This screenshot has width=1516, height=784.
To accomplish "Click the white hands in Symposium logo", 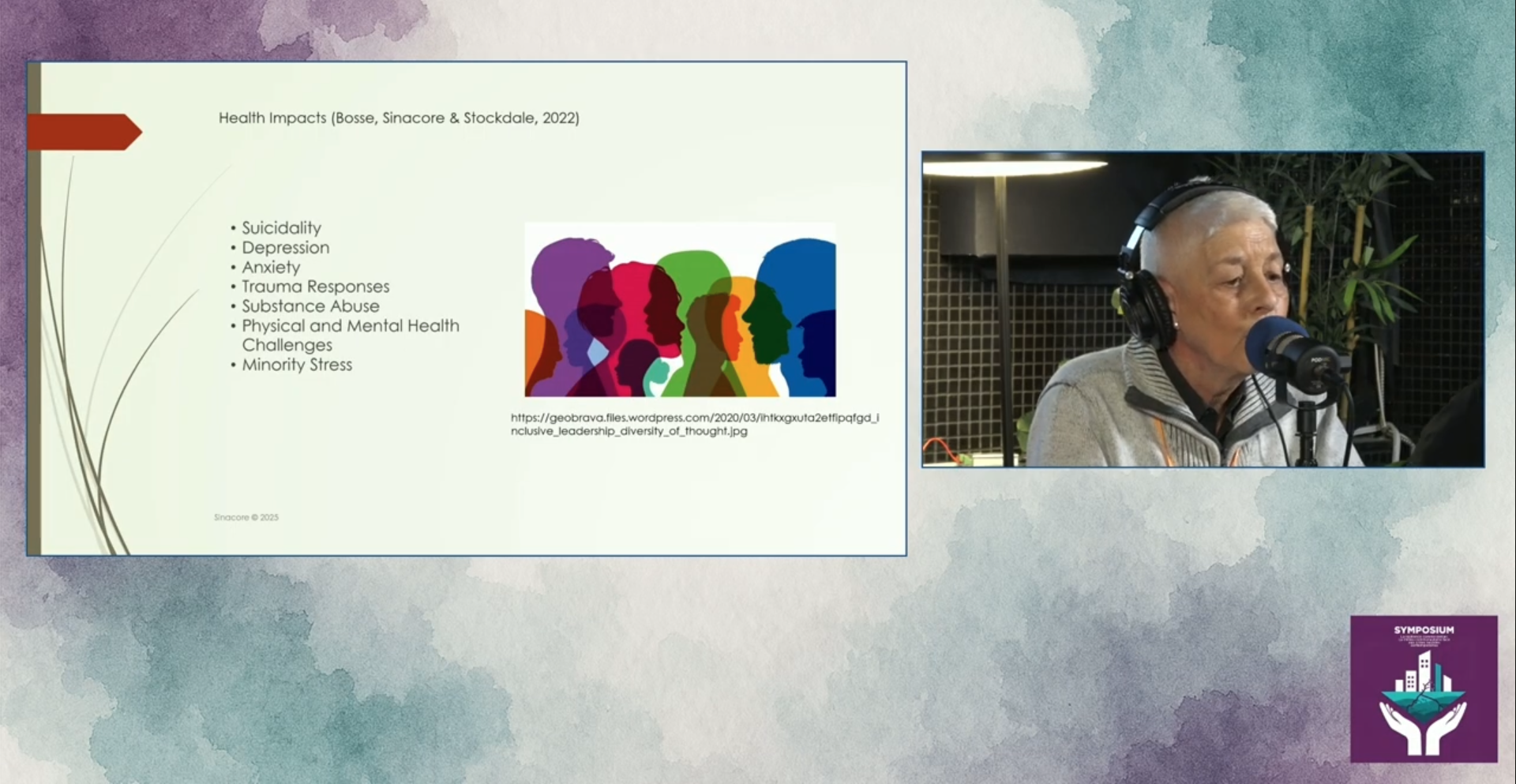I will tap(1423, 726).
